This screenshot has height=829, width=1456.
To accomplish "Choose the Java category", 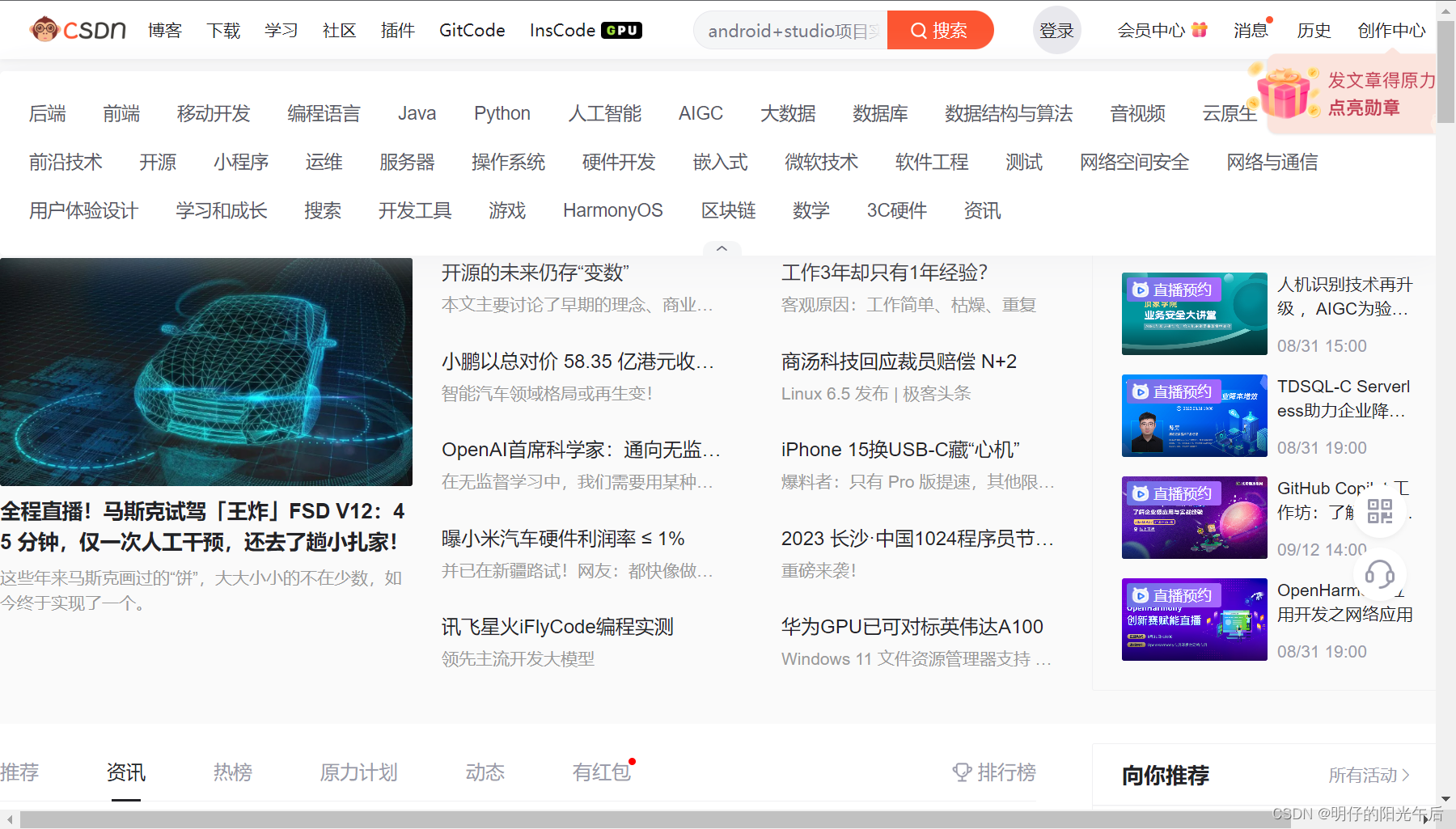I will 417,113.
